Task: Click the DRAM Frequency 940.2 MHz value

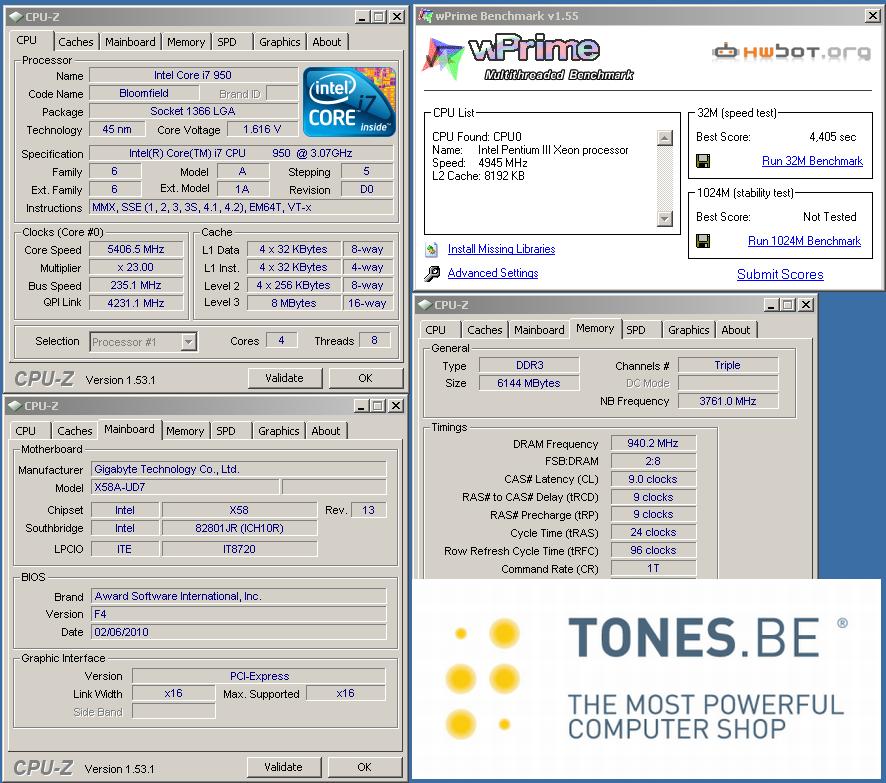Action: tap(653, 443)
